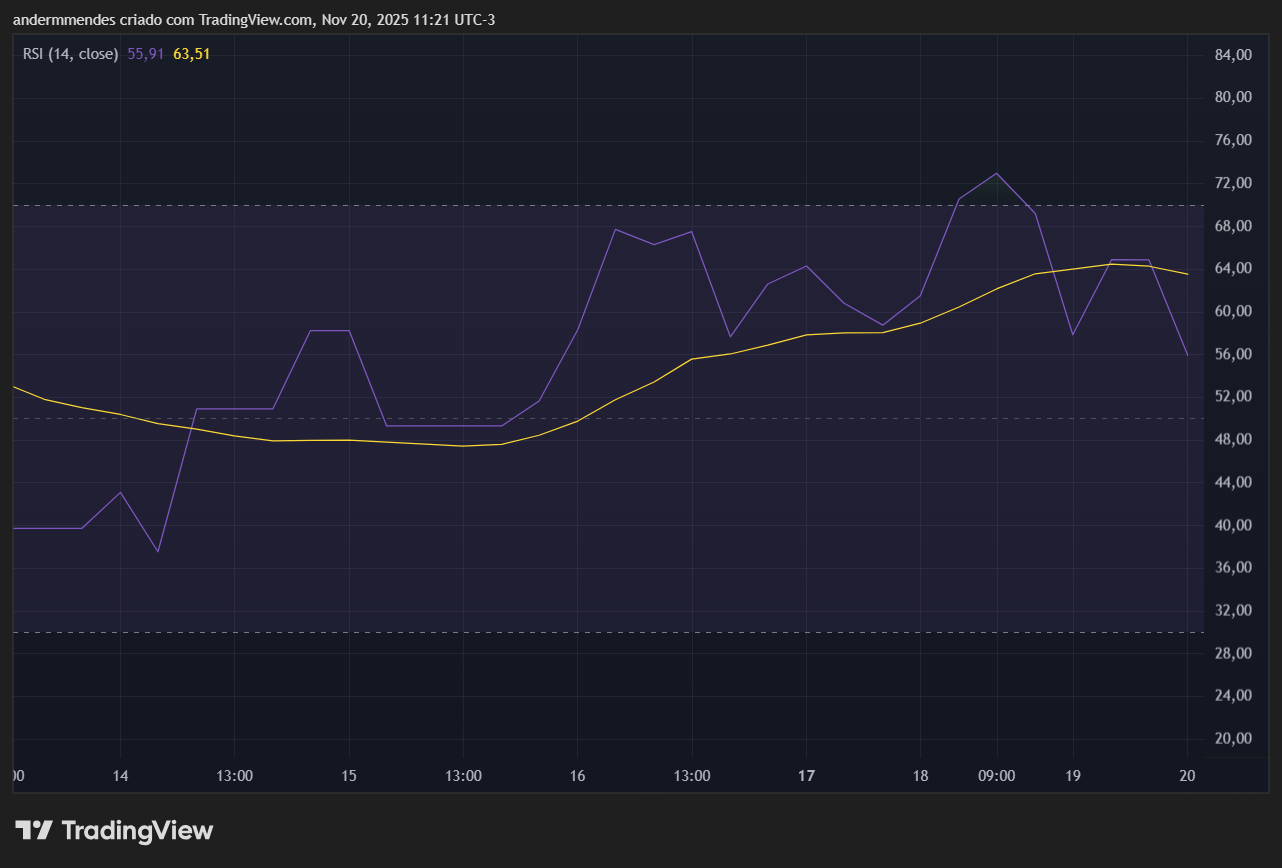Click the RSI peak near 72 above 18
The image size is (1282, 868).
(995, 174)
